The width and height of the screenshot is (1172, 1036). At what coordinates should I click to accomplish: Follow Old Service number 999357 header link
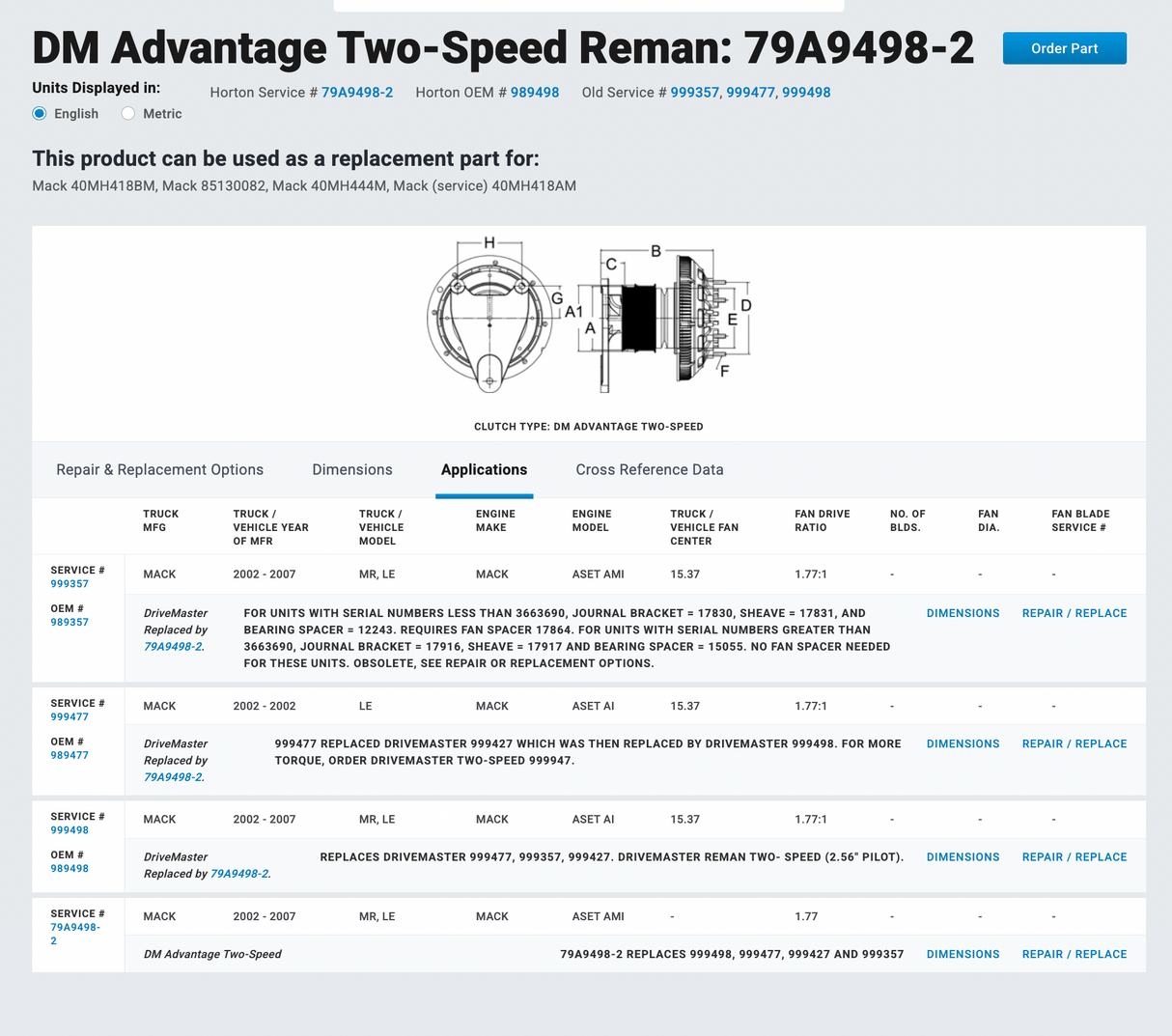point(694,93)
